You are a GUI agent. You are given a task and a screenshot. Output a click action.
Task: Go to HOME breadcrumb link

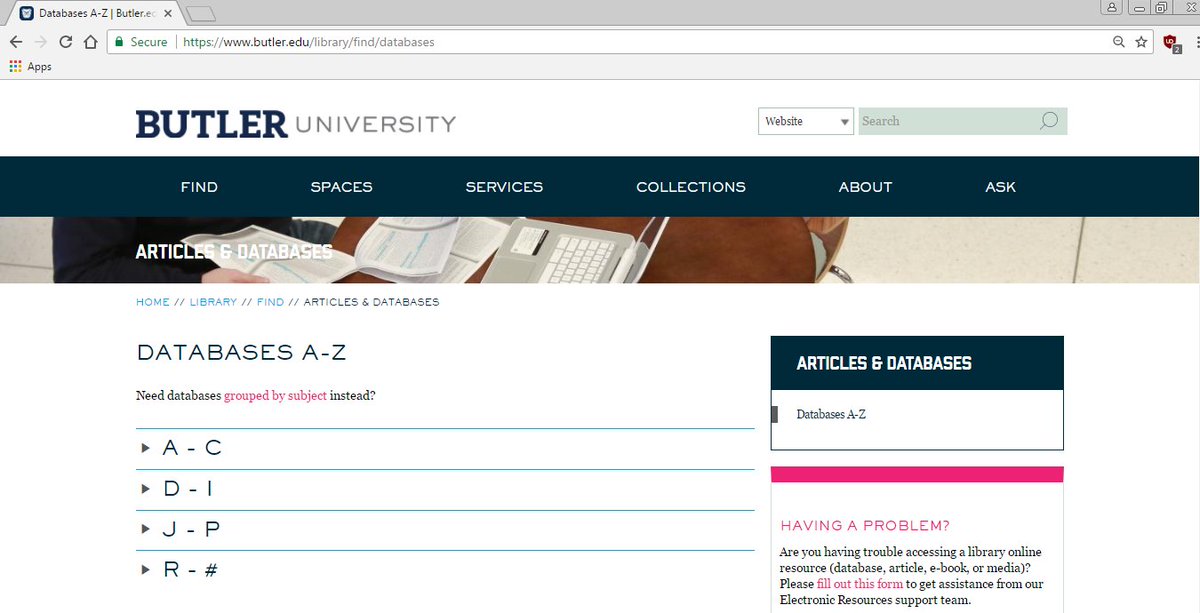point(153,302)
